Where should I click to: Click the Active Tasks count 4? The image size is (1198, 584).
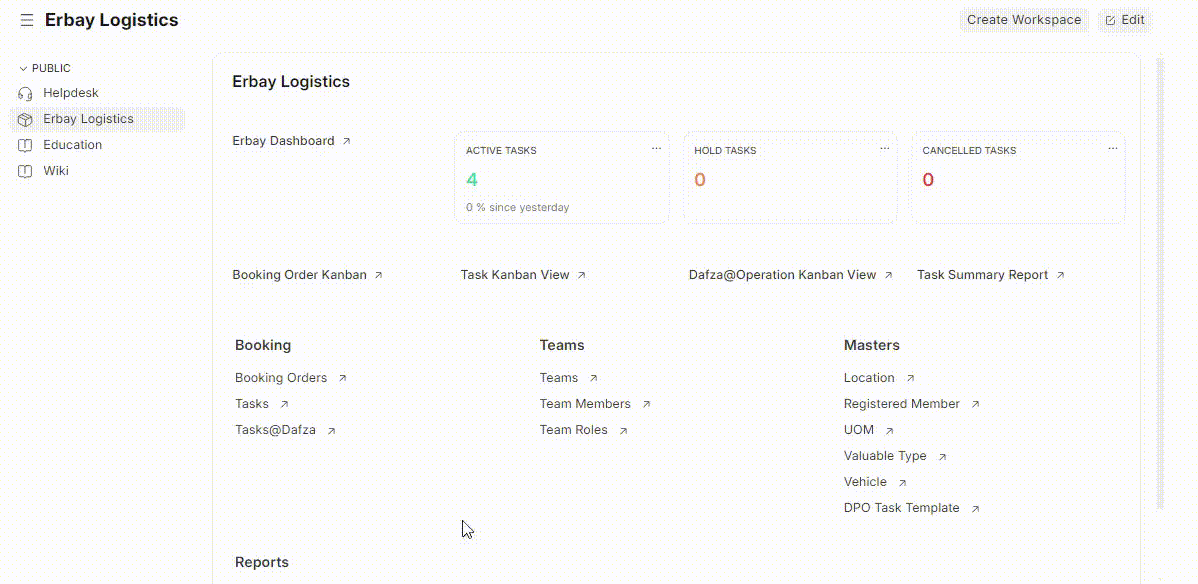tap(472, 180)
